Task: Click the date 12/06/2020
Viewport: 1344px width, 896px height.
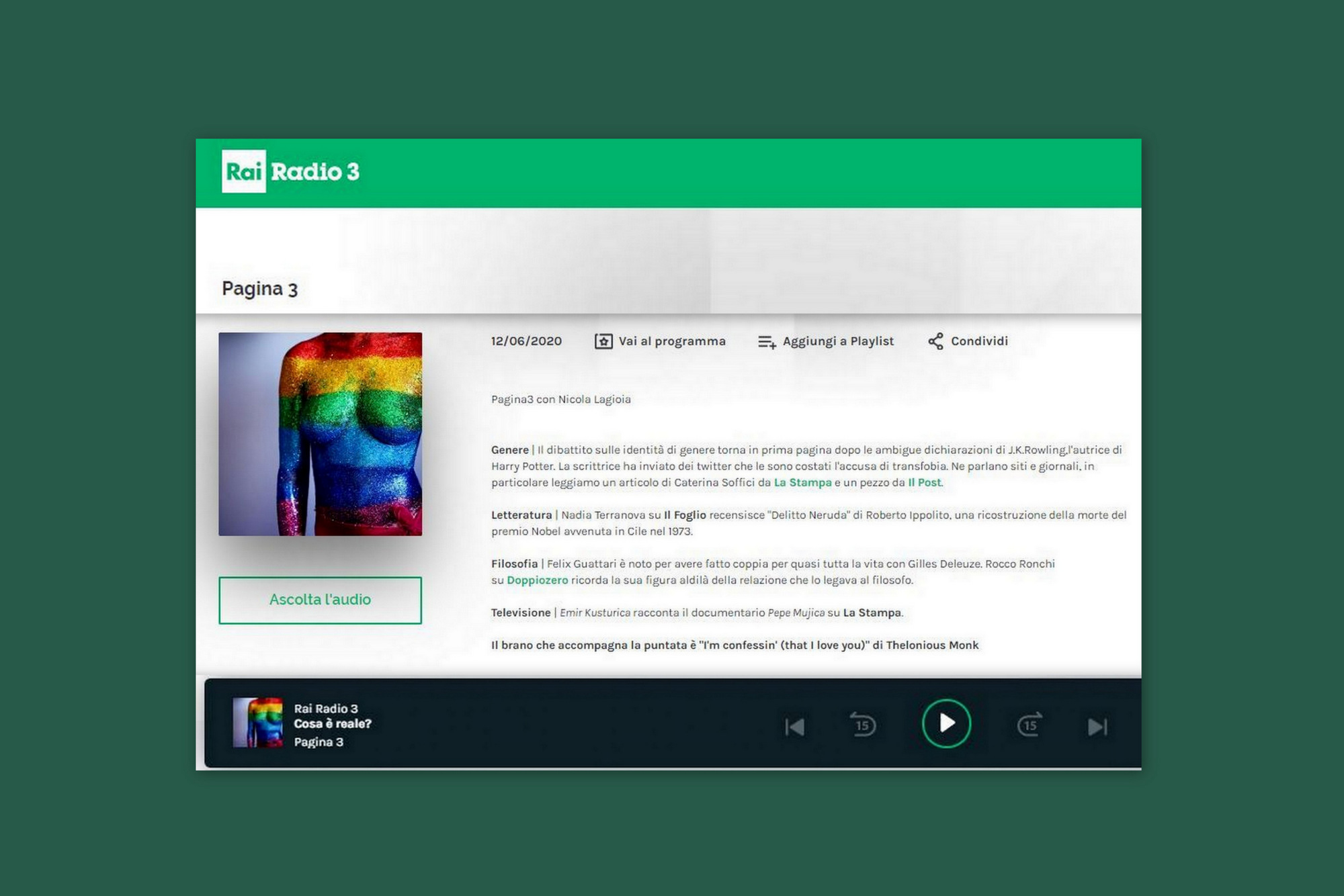Action: pos(526,341)
